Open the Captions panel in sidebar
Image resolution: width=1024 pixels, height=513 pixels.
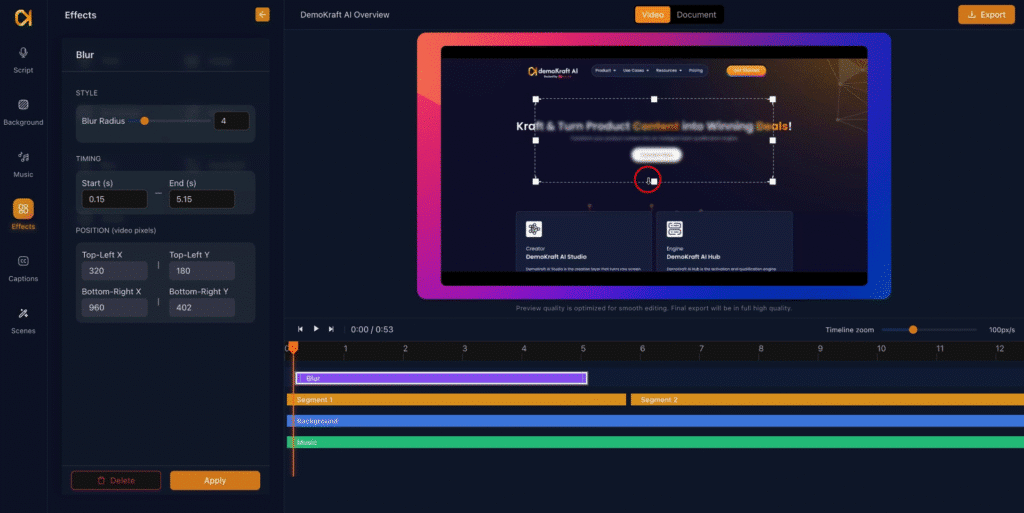point(23,266)
